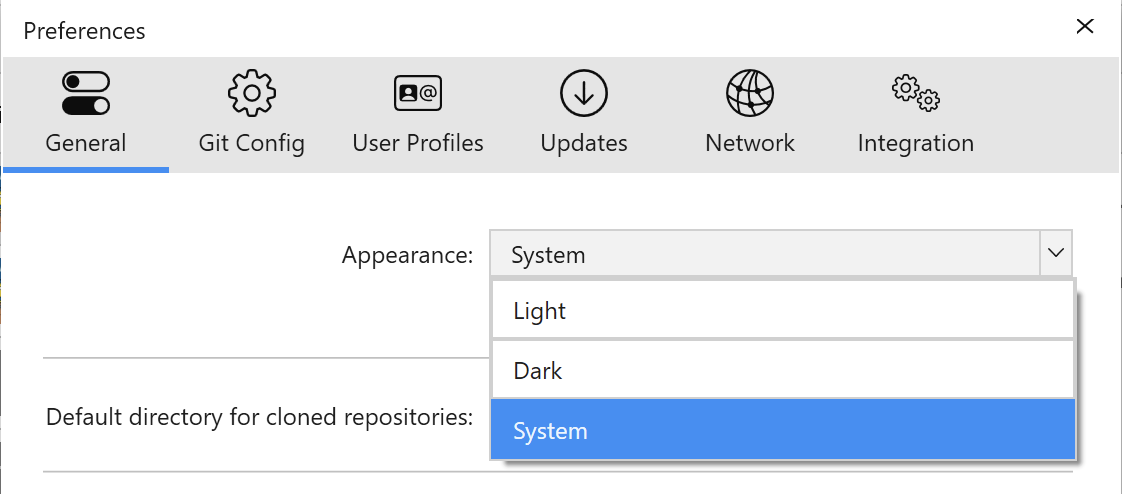The width and height of the screenshot is (1122, 494).
Task: Click the Updates download arrow icon
Action: coord(584,94)
